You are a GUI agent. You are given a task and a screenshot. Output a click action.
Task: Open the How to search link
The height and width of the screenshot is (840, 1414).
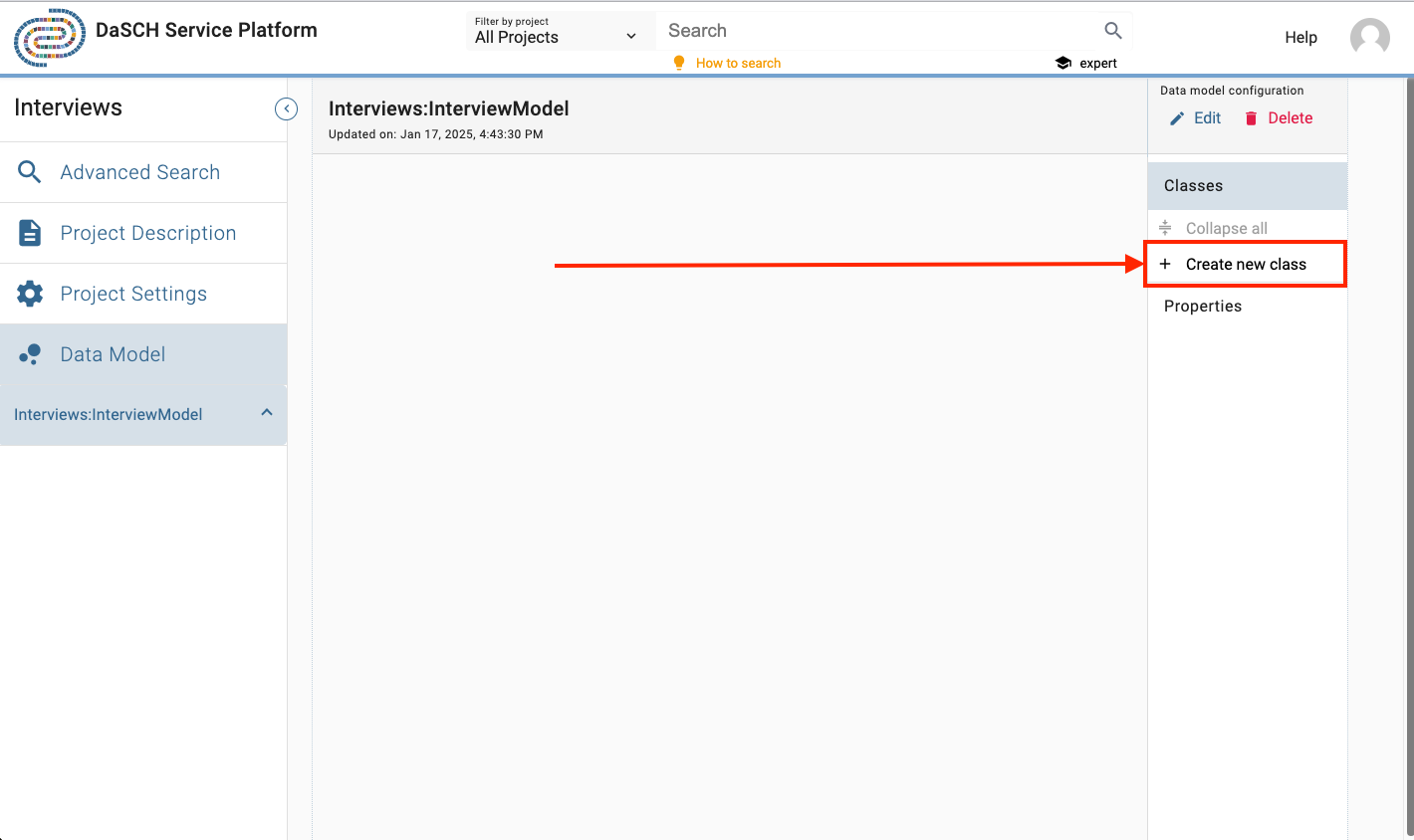[x=738, y=63]
